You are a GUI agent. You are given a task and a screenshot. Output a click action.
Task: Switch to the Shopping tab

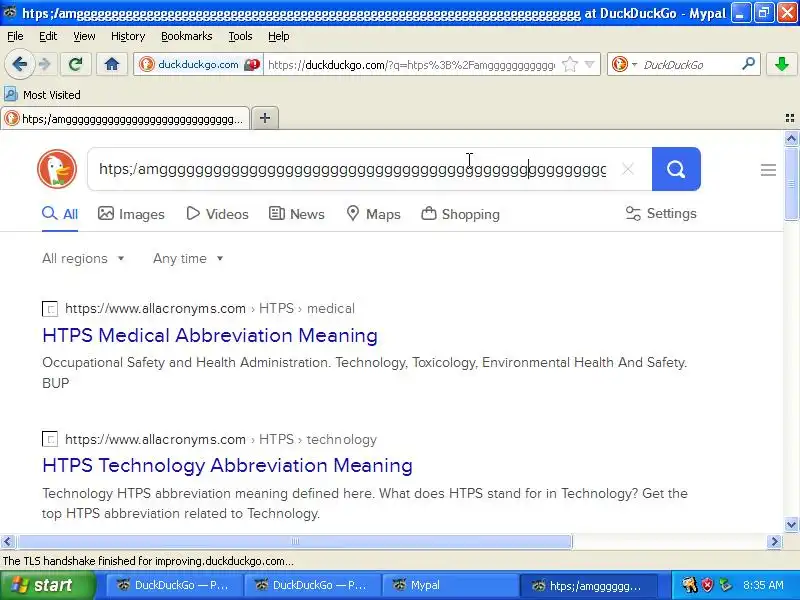click(460, 214)
